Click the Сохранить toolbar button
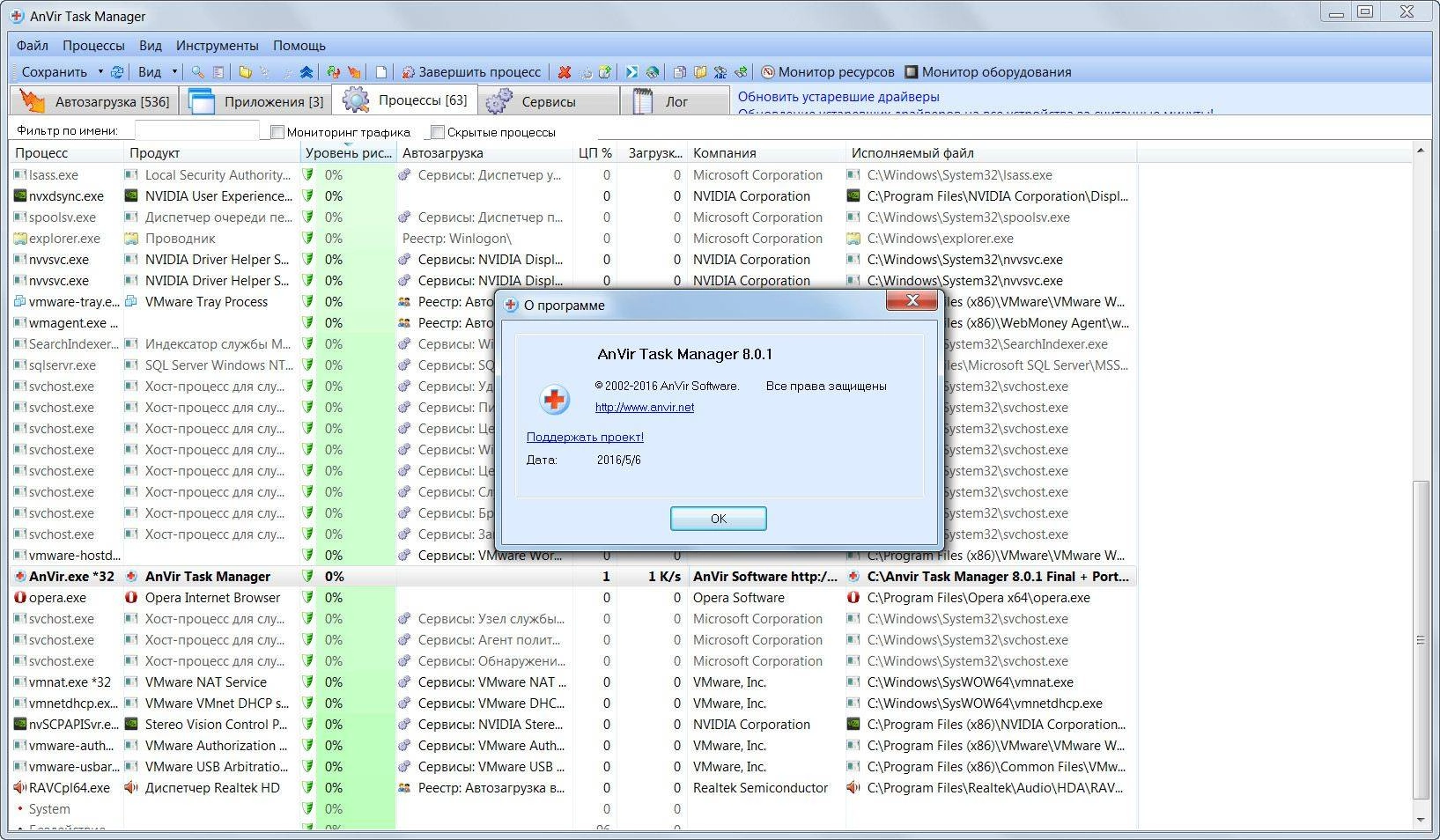This screenshot has height=840, width=1440. click(x=54, y=72)
